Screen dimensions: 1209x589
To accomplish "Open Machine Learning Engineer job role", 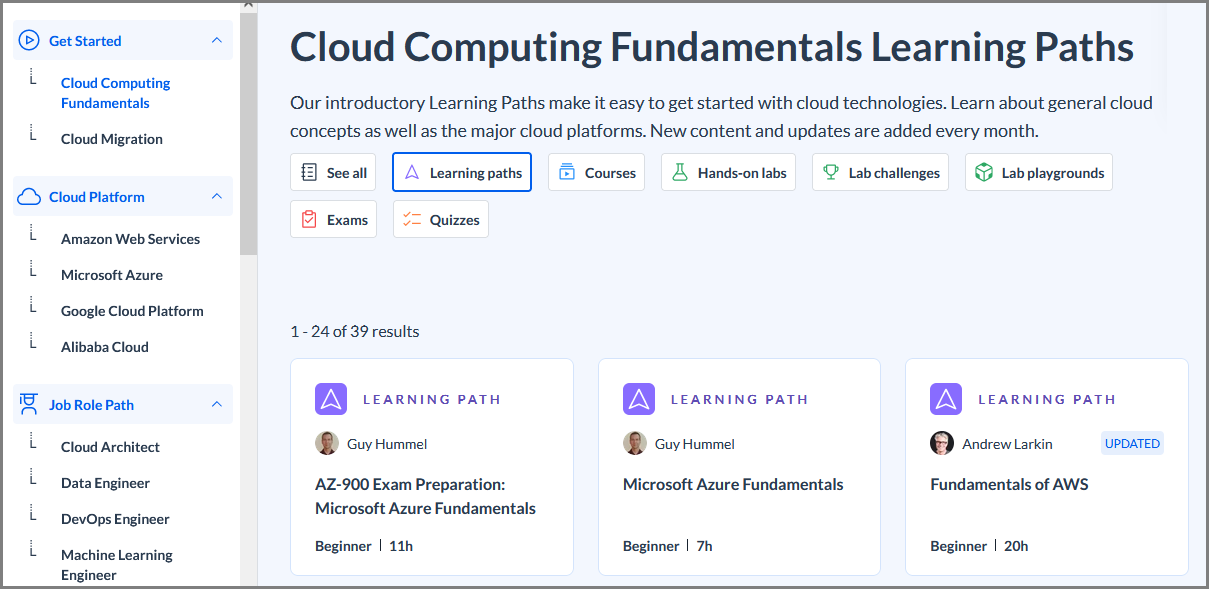I will (117, 565).
